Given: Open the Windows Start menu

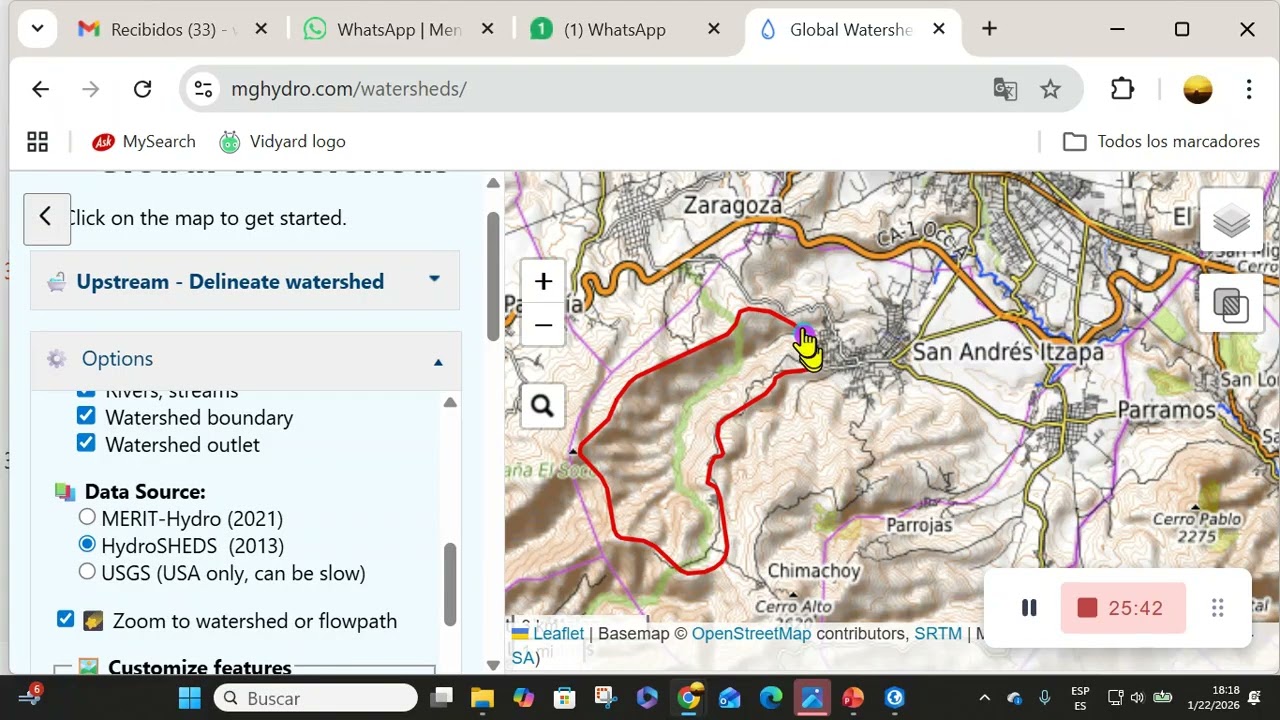Looking at the screenshot, I should tap(190, 698).
